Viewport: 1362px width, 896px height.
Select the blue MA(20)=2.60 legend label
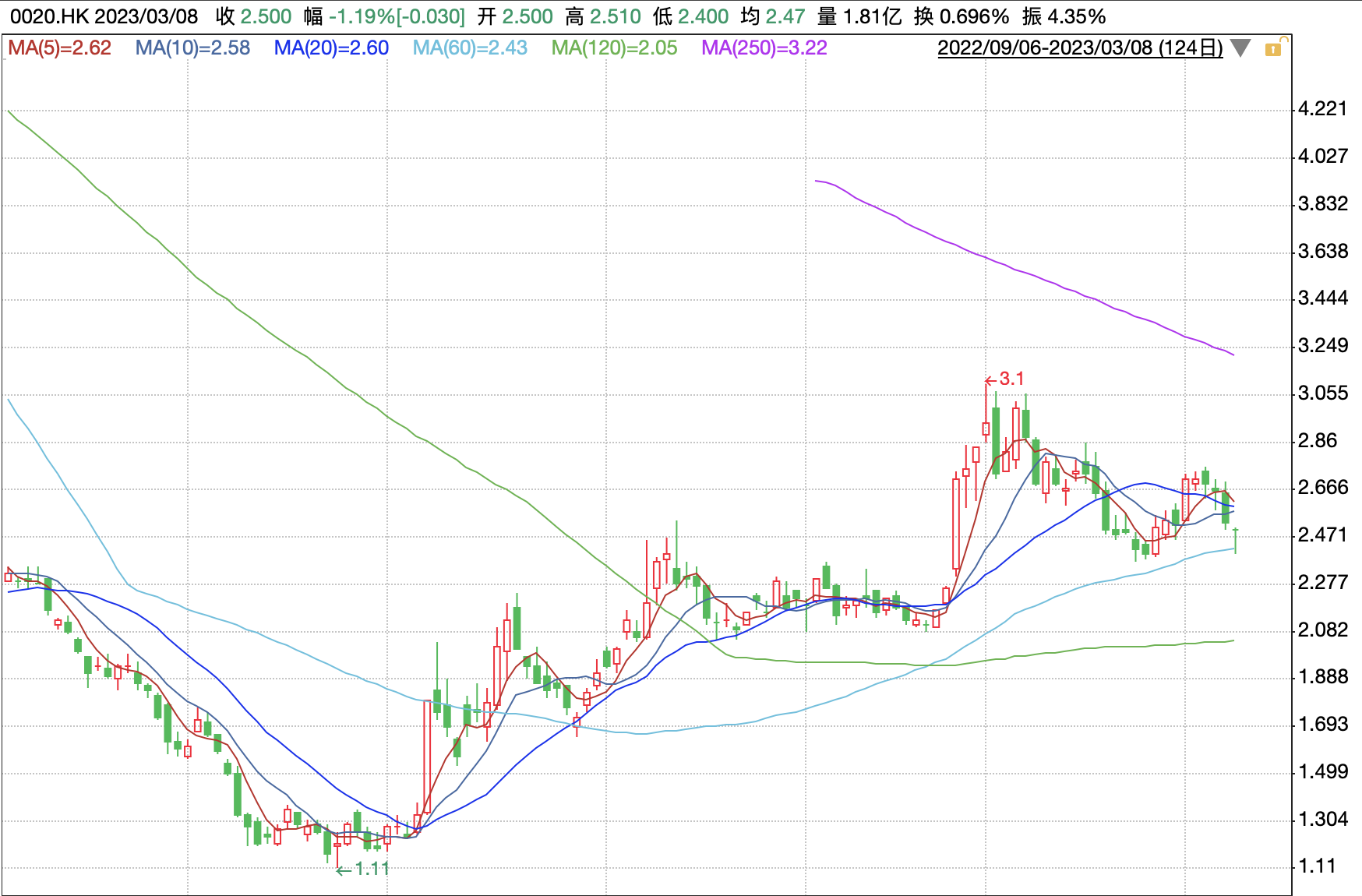pos(331,48)
